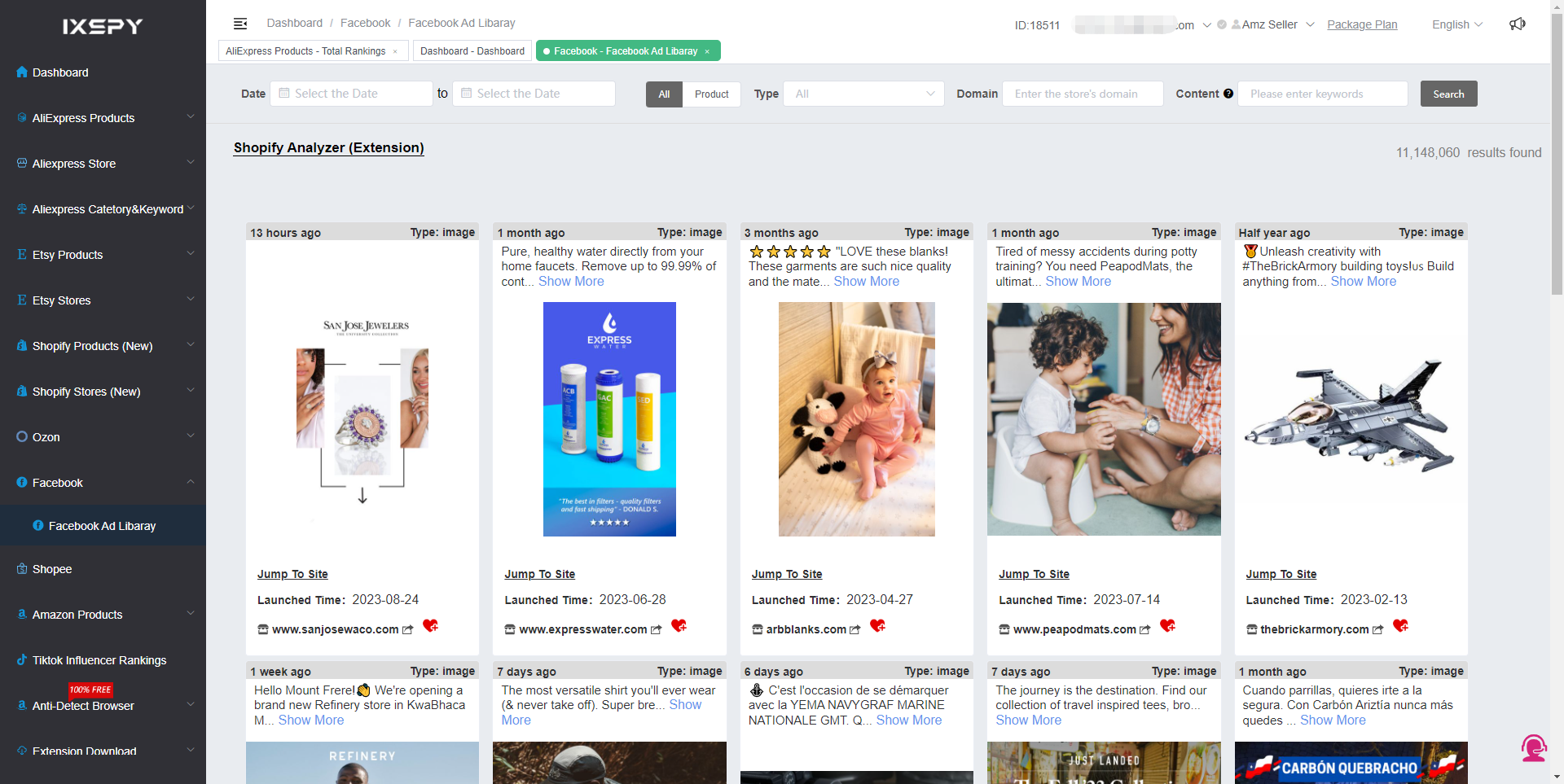Open sanjosewaco.com external link icon
Image resolution: width=1564 pixels, height=784 pixels.
click(408, 630)
